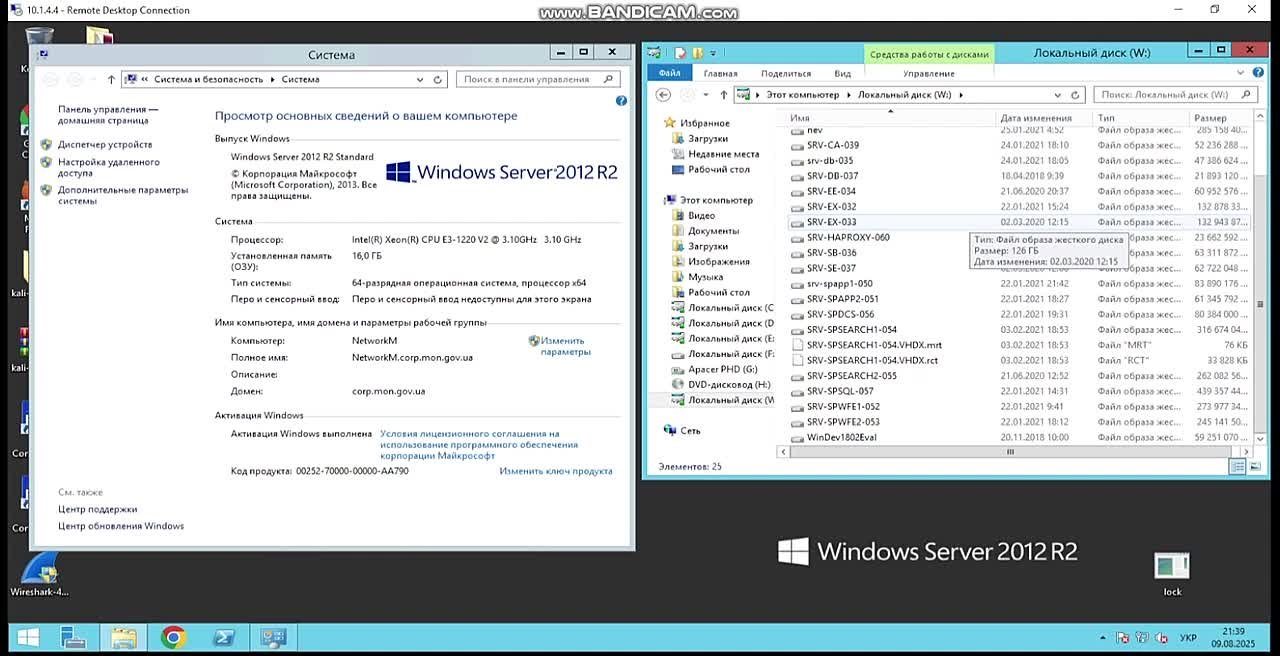This screenshot has width=1280, height=656.
Task: Select the SRV-HAPROXY-060 file
Action: click(x=847, y=237)
